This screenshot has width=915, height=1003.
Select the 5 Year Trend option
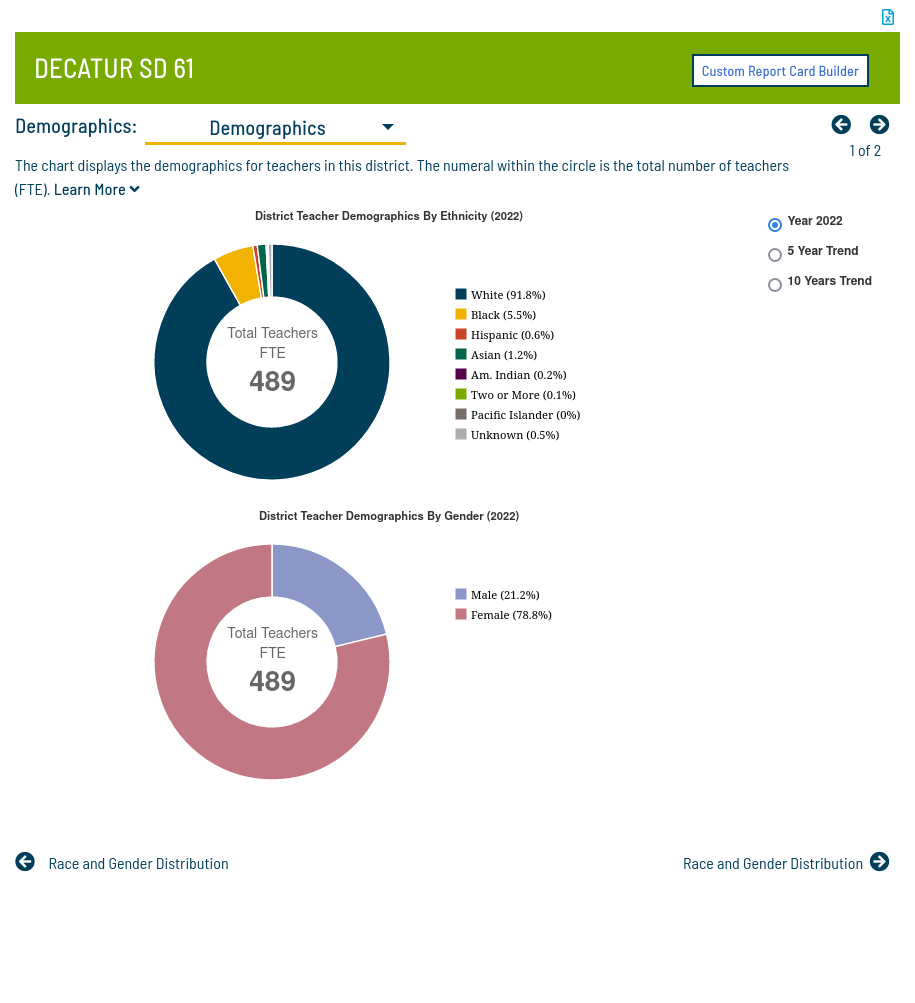[775, 255]
